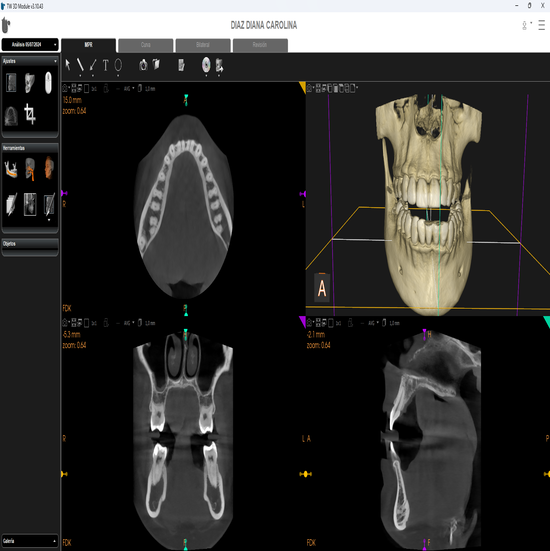The image size is (550, 551).
Task: Open the face profile rendering tool
Action: point(49,168)
